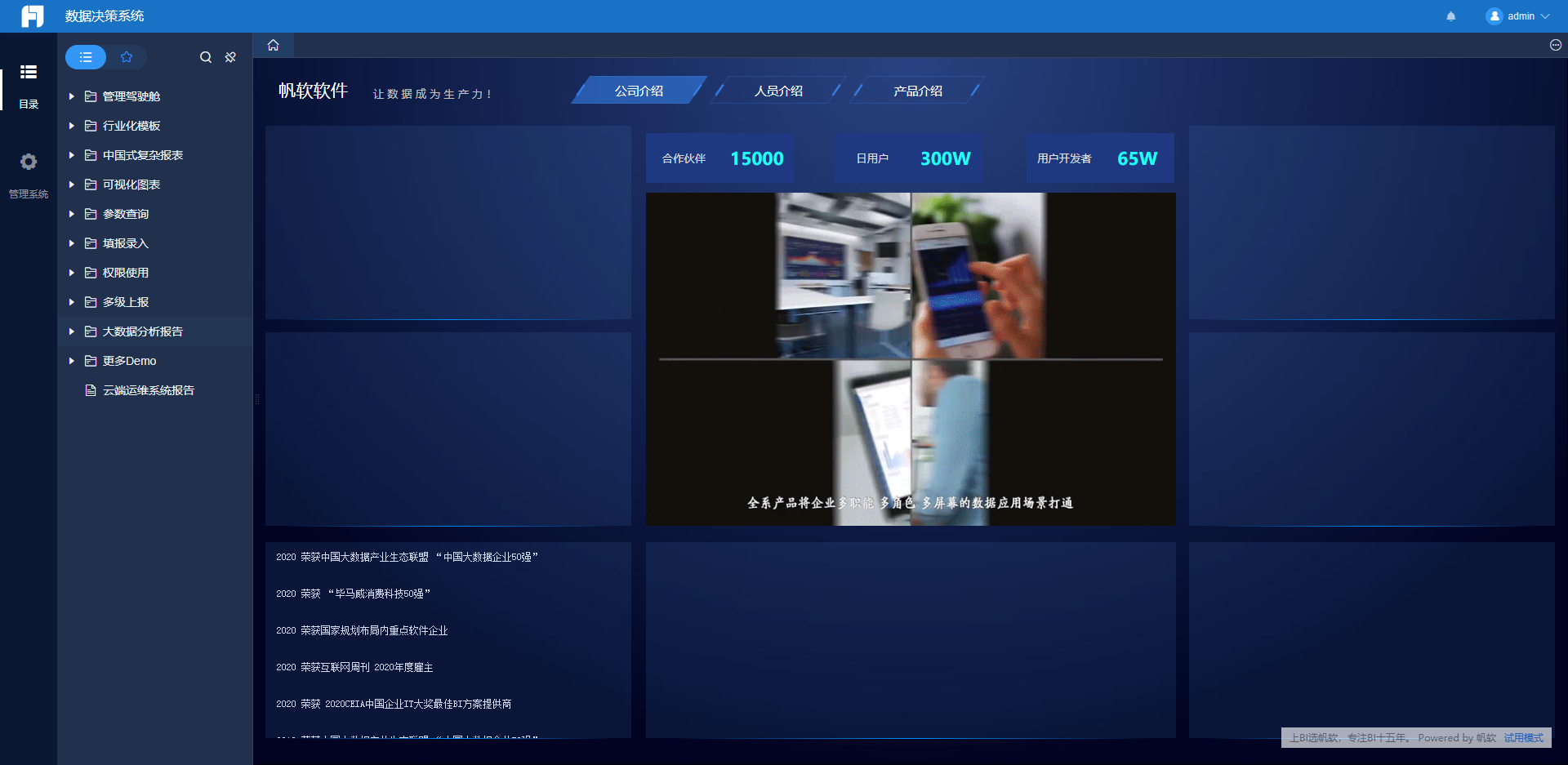This screenshot has width=1568, height=765.
Task: Click the 大数据分析报告 folder icon
Action: pyautogui.click(x=91, y=331)
